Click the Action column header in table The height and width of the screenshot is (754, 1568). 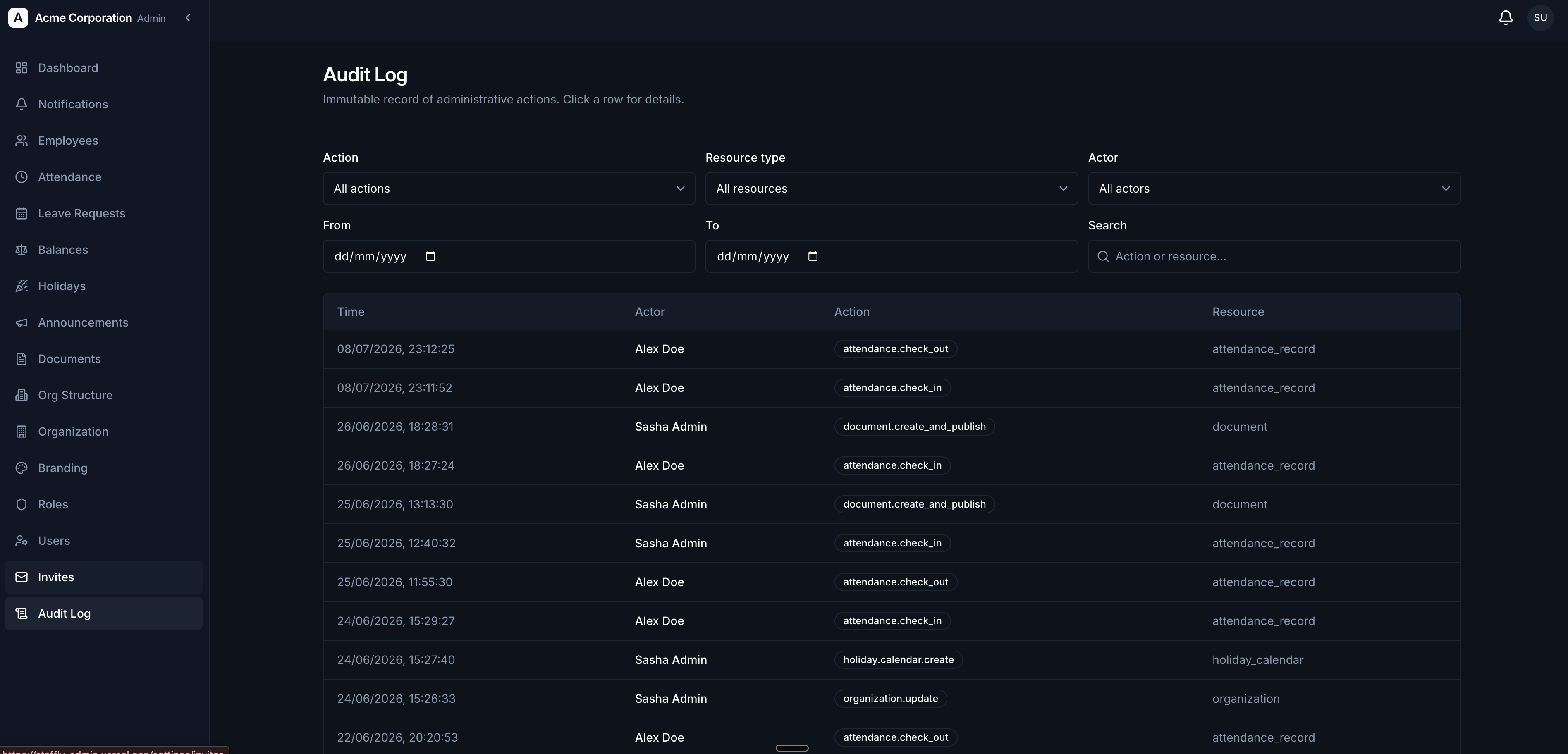tap(851, 312)
